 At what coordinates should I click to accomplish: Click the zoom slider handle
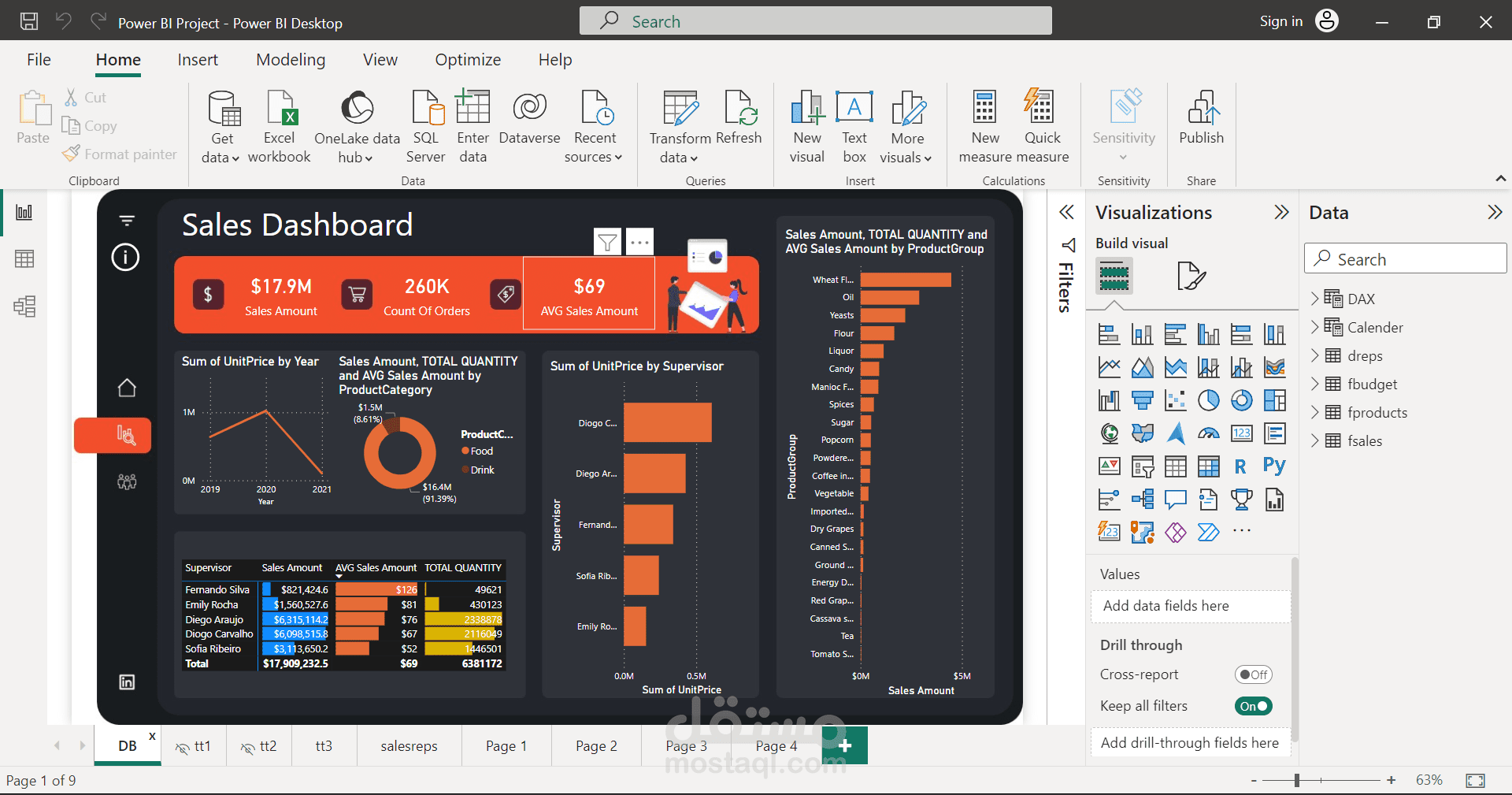pyautogui.click(x=1296, y=780)
